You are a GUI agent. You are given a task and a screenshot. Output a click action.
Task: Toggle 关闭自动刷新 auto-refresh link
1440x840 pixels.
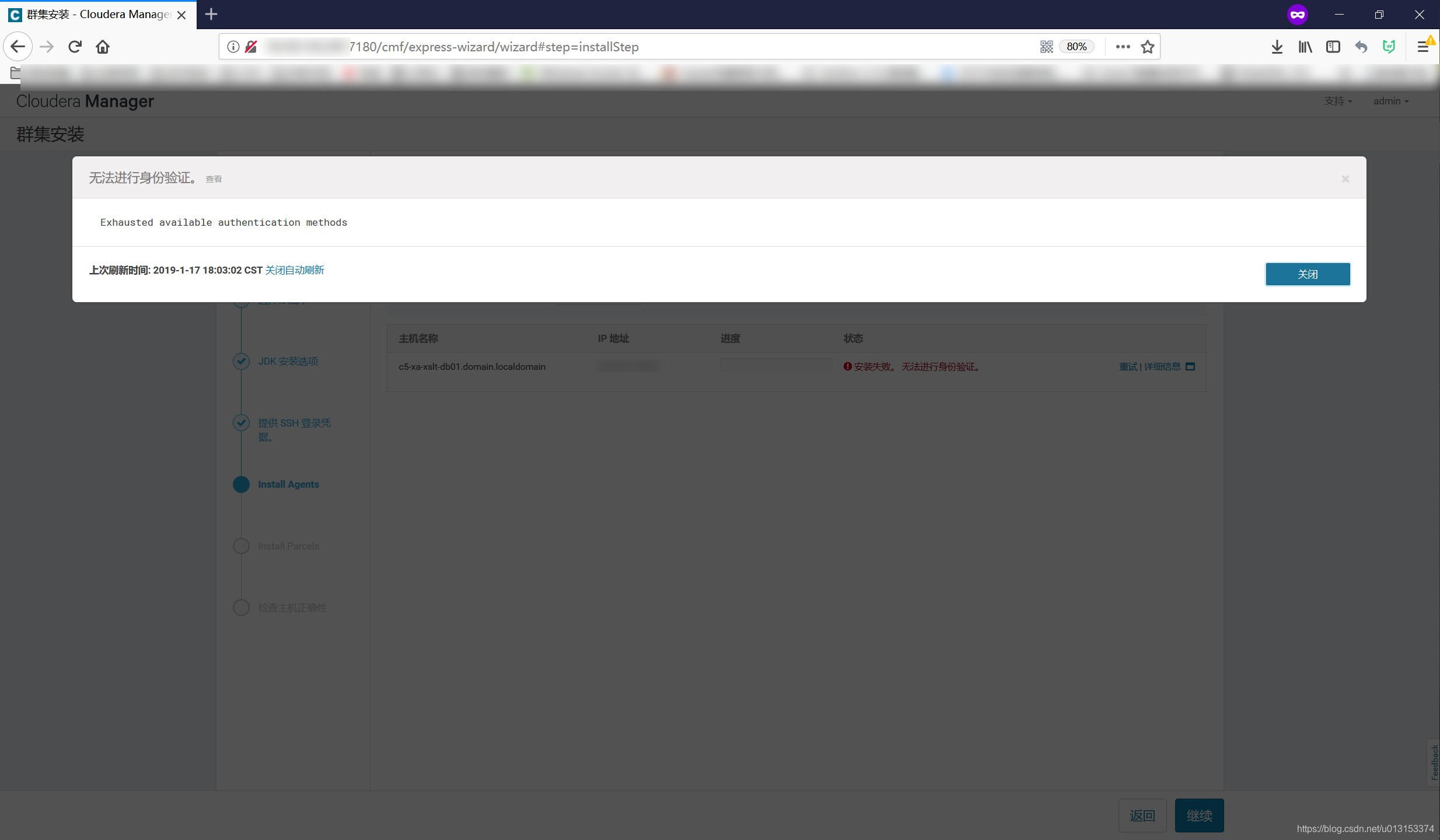(x=295, y=270)
